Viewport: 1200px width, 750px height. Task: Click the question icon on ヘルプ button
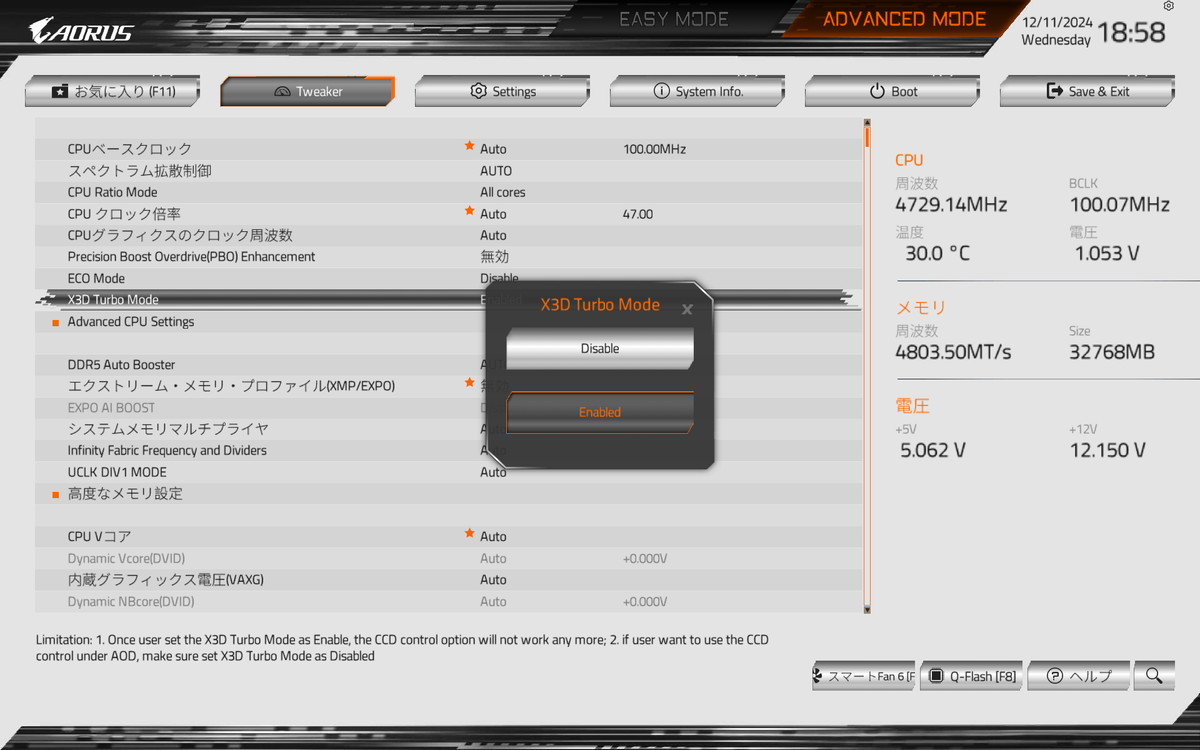coord(1054,676)
